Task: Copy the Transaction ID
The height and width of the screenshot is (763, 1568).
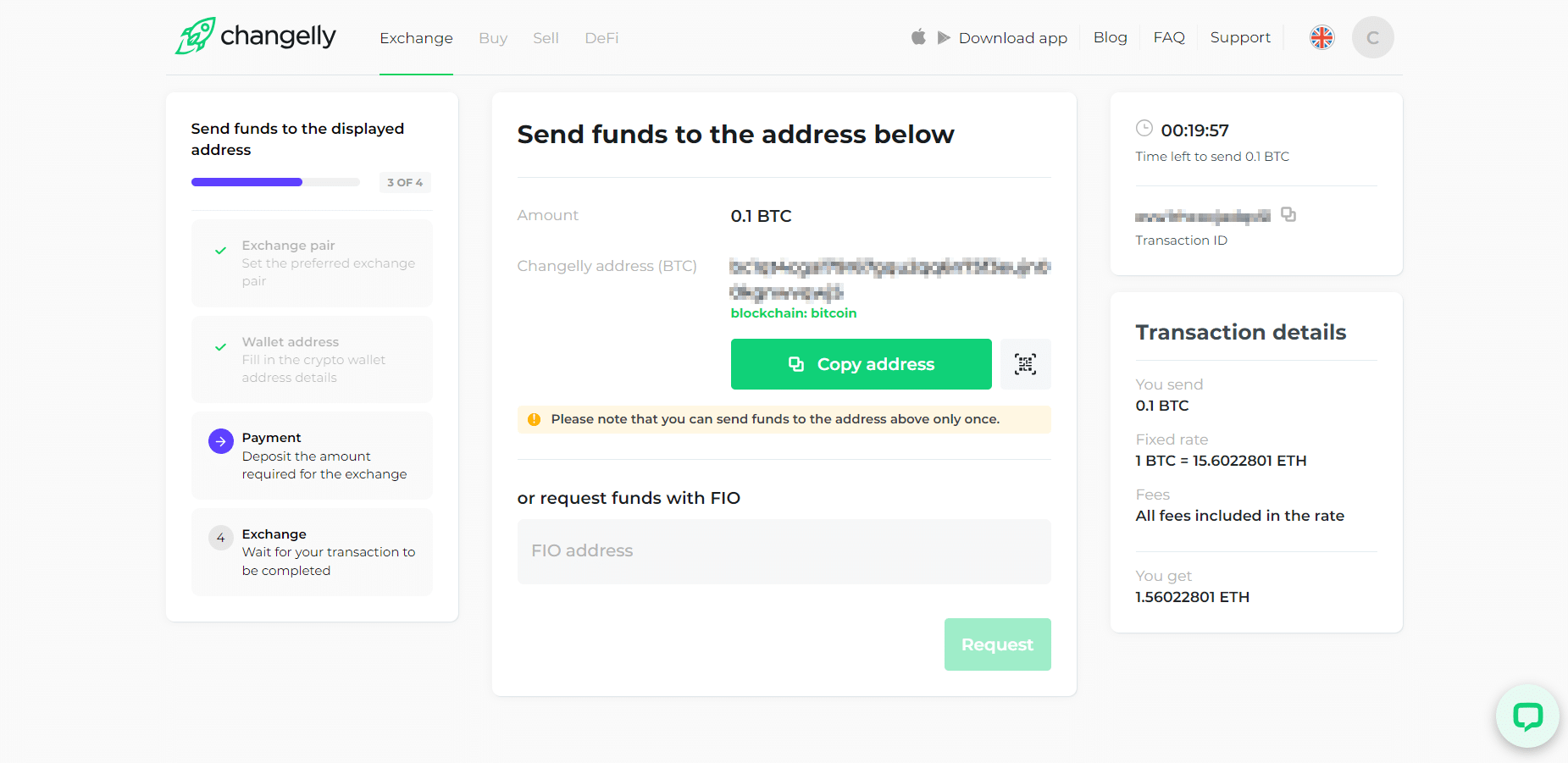Action: click(x=1288, y=214)
